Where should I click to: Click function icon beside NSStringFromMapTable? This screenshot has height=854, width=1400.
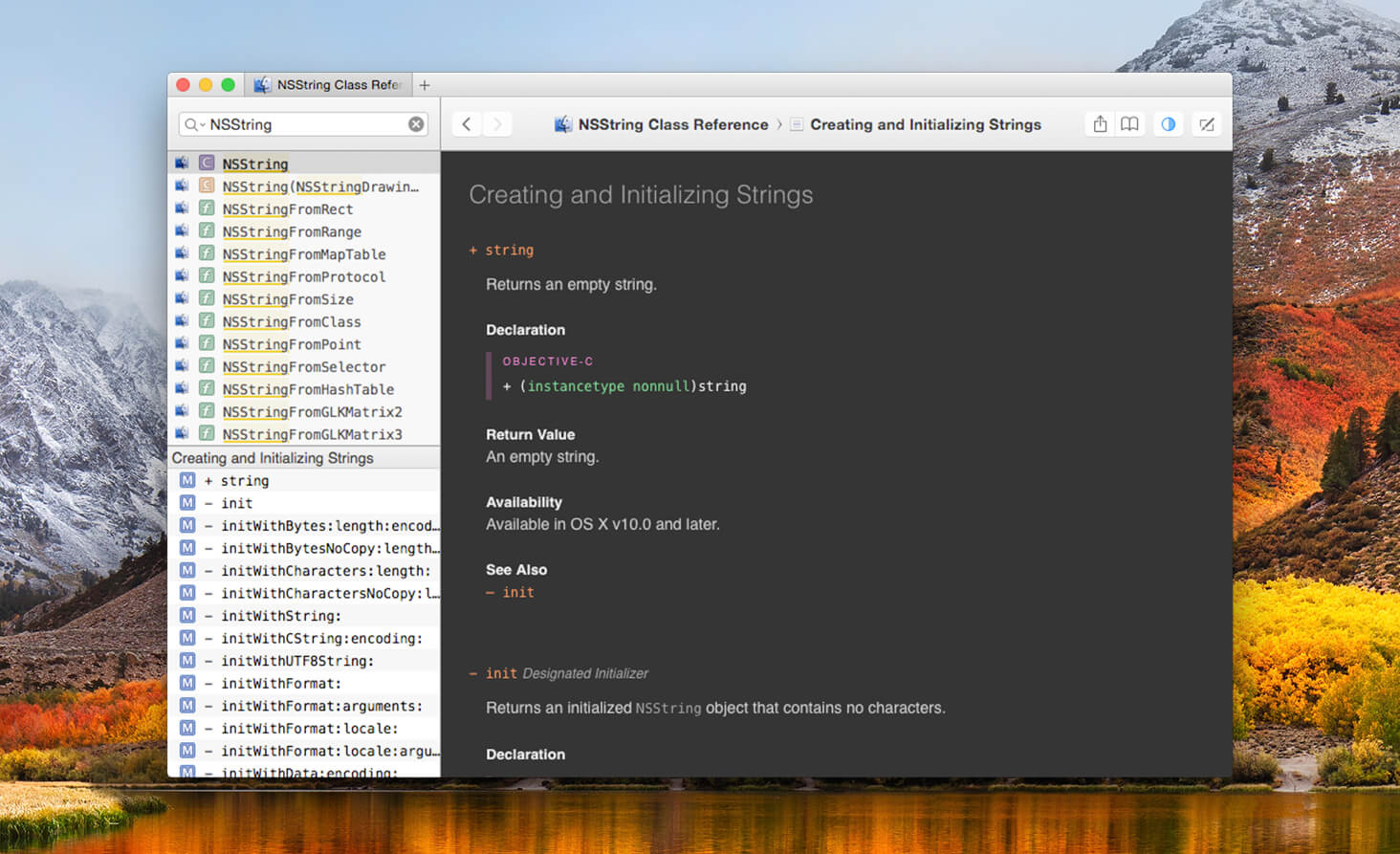[x=207, y=252]
